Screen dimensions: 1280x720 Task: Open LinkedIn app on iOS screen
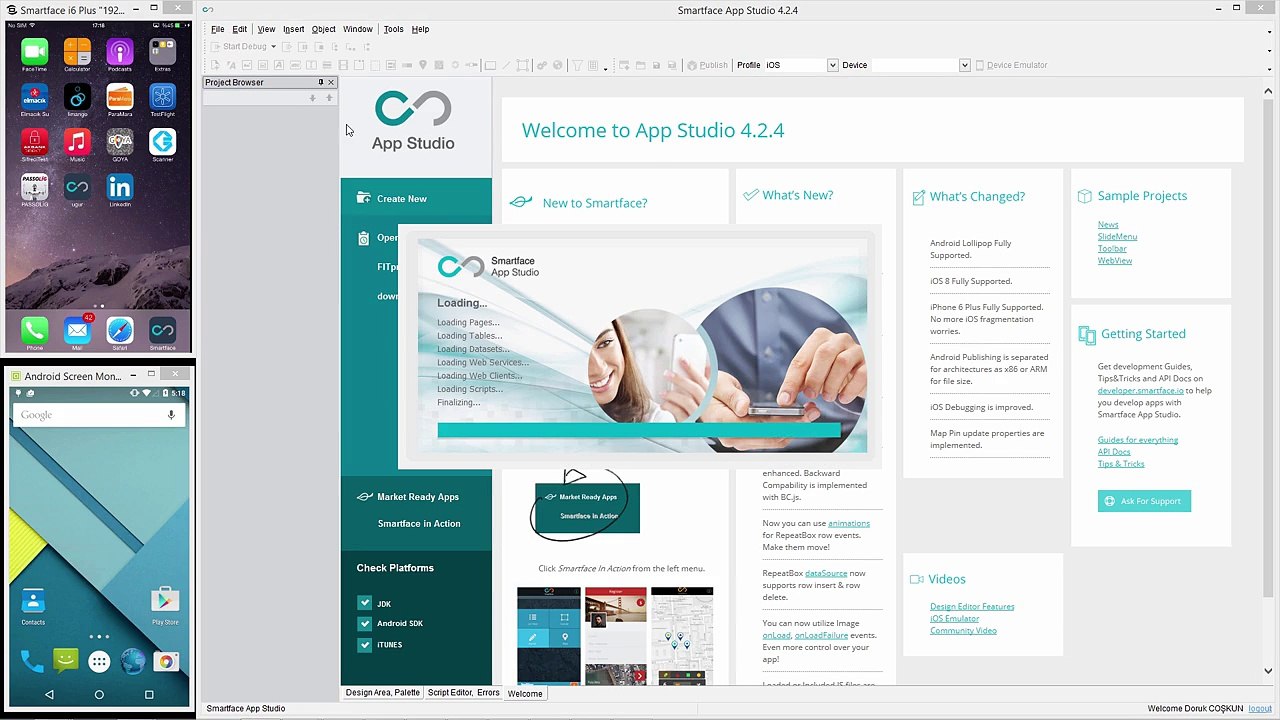[119, 187]
